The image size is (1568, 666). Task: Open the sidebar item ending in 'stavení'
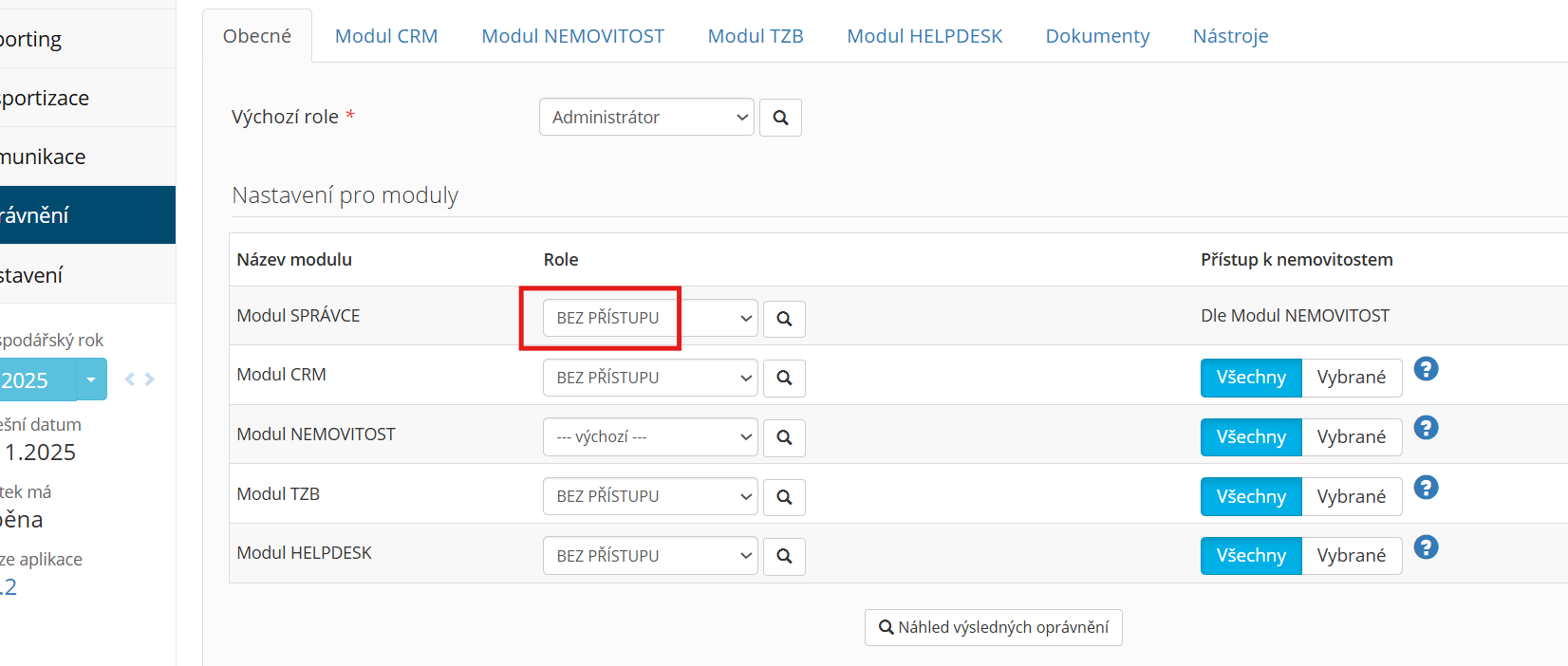87,275
